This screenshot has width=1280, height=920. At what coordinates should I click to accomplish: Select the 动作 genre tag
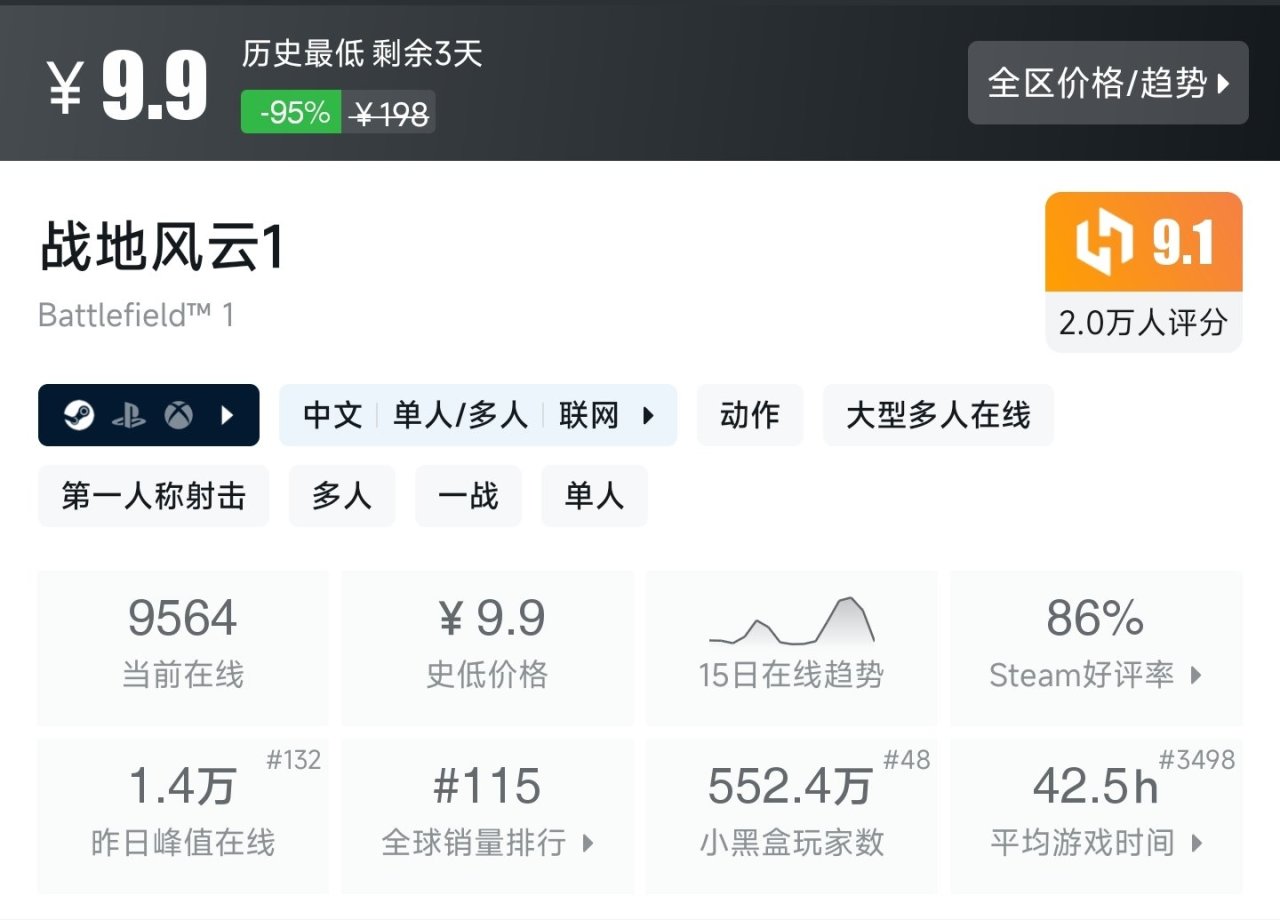coord(750,415)
